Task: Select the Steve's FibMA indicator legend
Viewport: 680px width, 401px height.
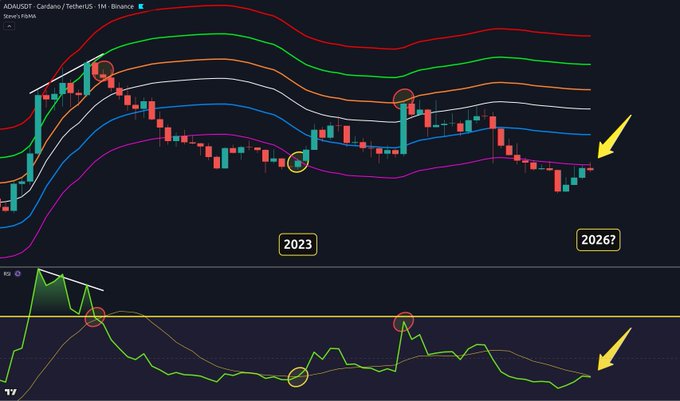Action: click(20, 16)
